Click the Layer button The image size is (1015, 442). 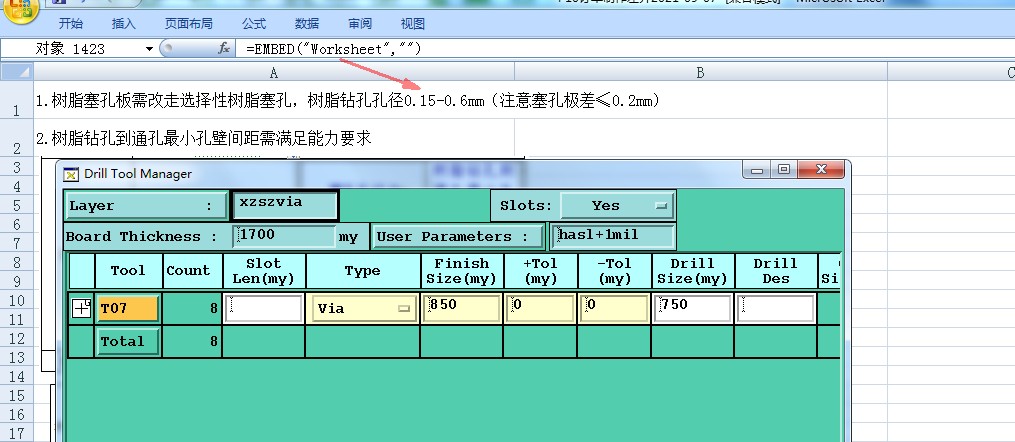pyautogui.click(x=146, y=206)
